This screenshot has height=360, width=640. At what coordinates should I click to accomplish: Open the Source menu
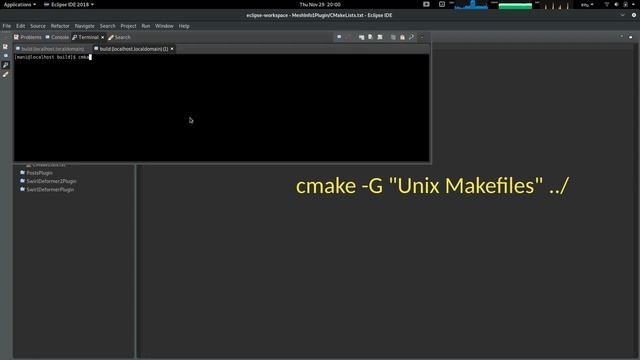(38, 26)
